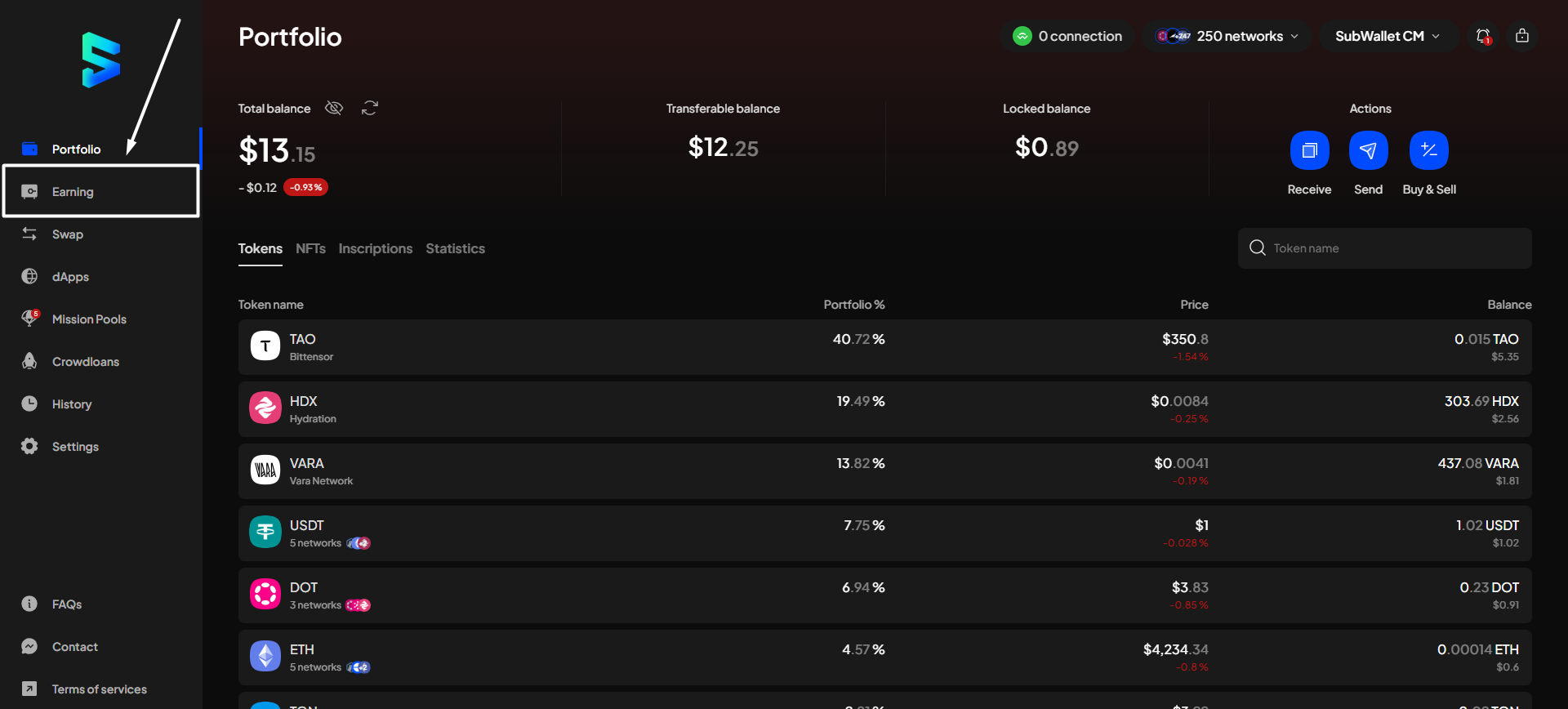Click the Send paper-plane icon
Viewport: 1568px width, 709px height.
pyautogui.click(x=1368, y=150)
